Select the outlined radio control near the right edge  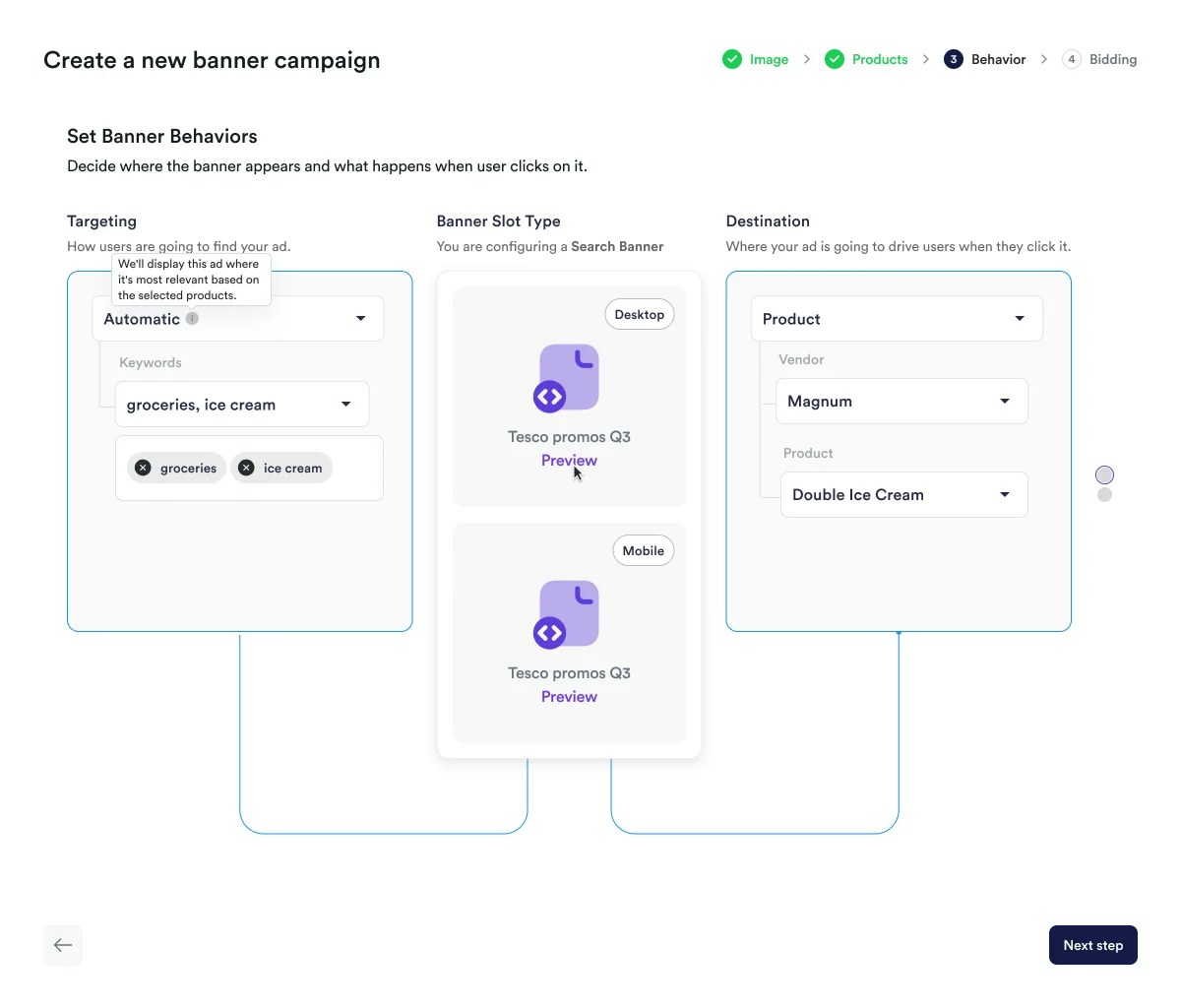pyautogui.click(x=1104, y=474)
